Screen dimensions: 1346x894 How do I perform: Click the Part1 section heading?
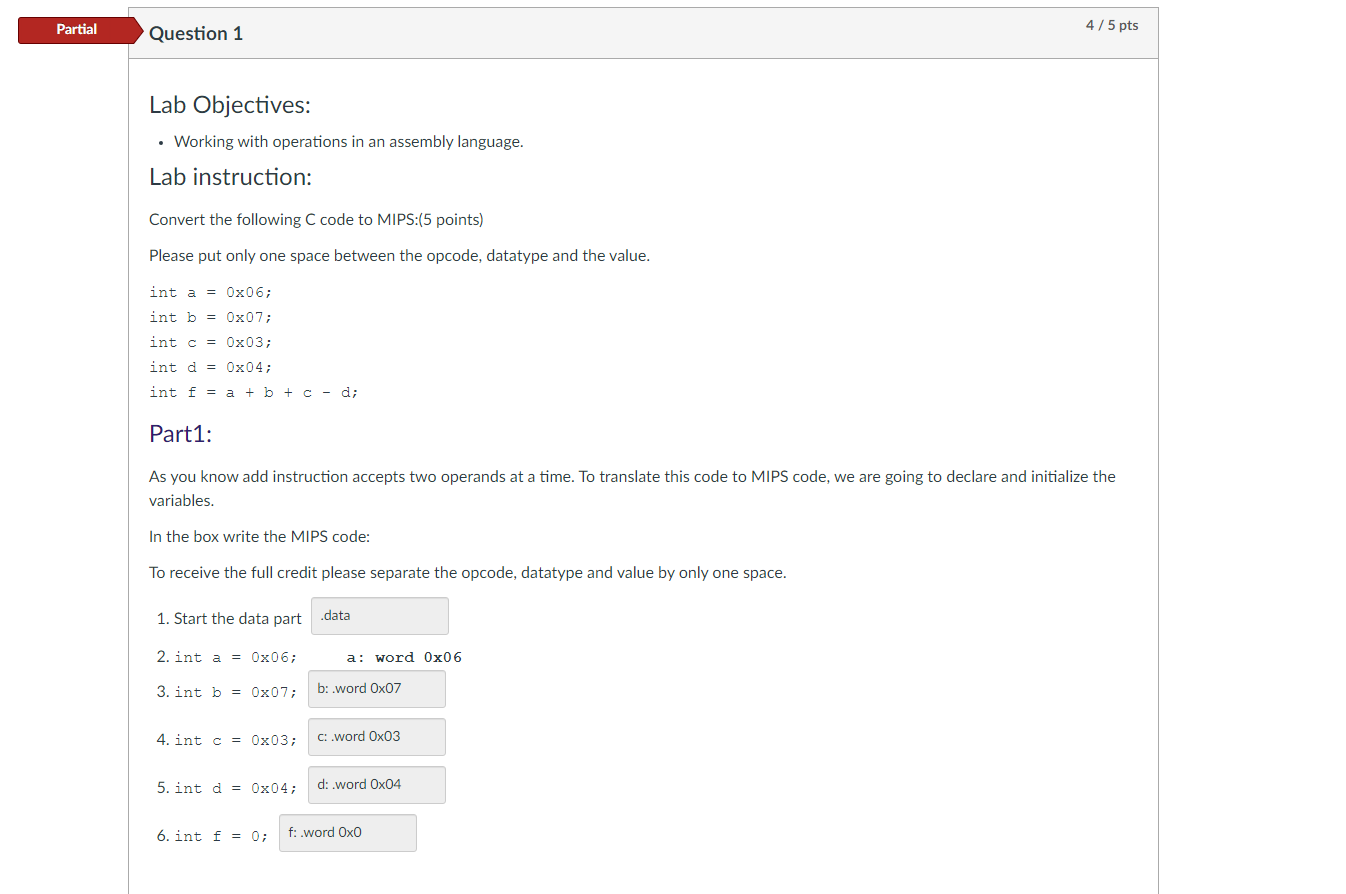(179, 434)
